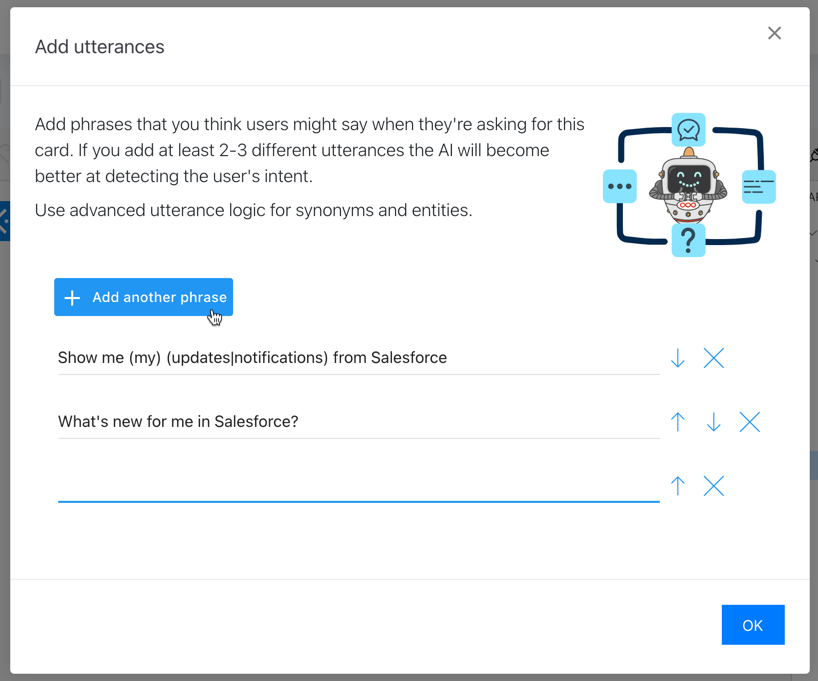Delete the empty third phrase row
Image resolution: width=818 pixels, height=681 pixels.
[714, 486]
